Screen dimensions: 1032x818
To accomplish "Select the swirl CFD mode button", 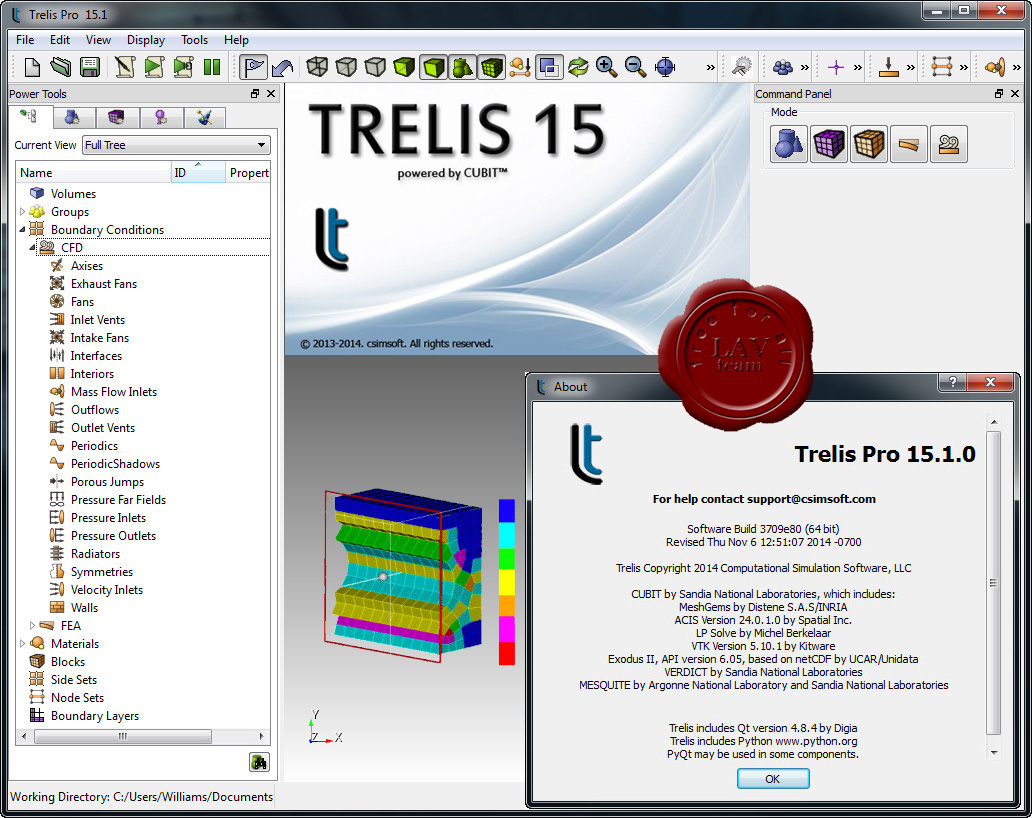I will tap(949, 143).
